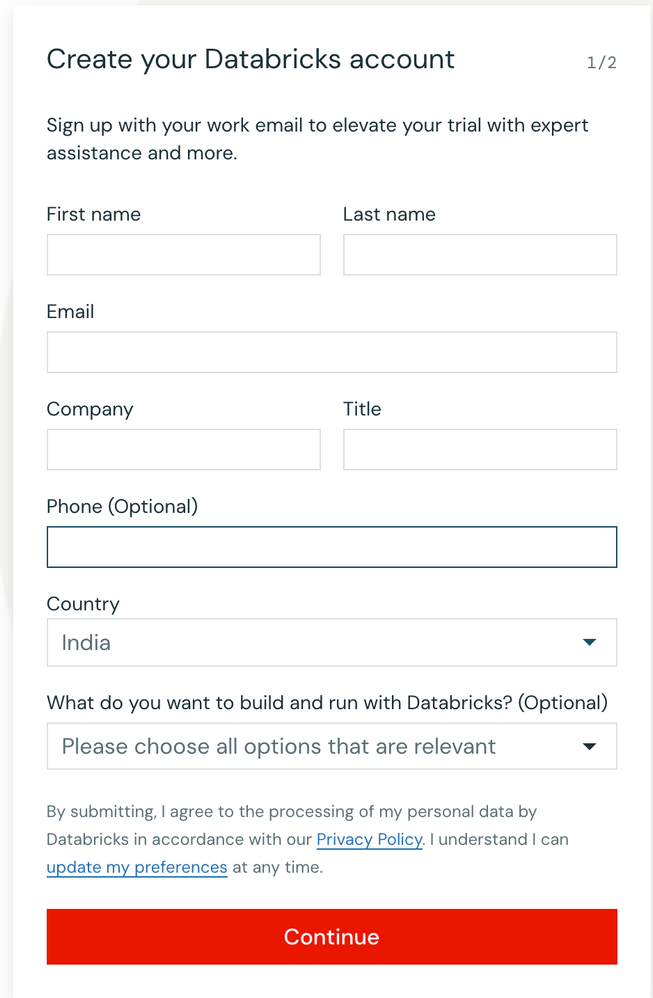Click the 'Email' field label
The width and height of the screenshot is (653, 998).
pos(70,311)
